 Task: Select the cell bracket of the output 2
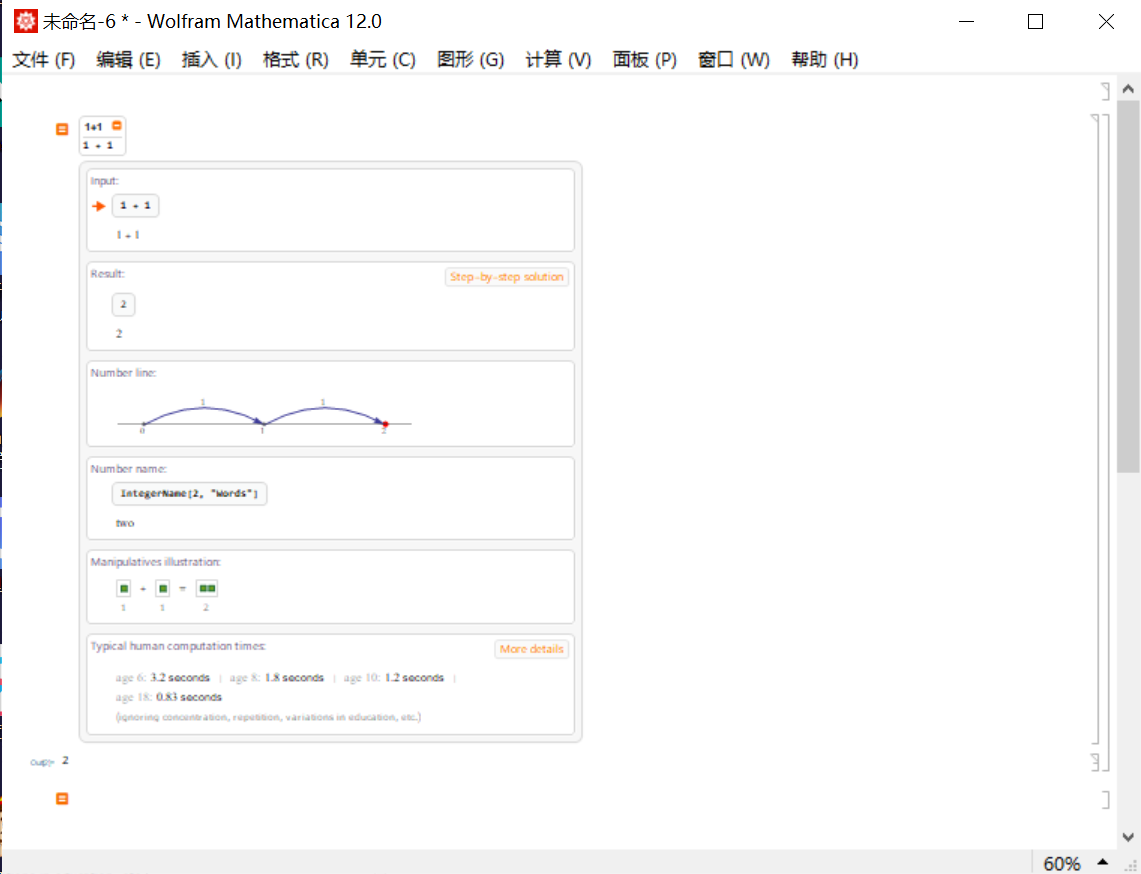click(x=1094, y=762)
